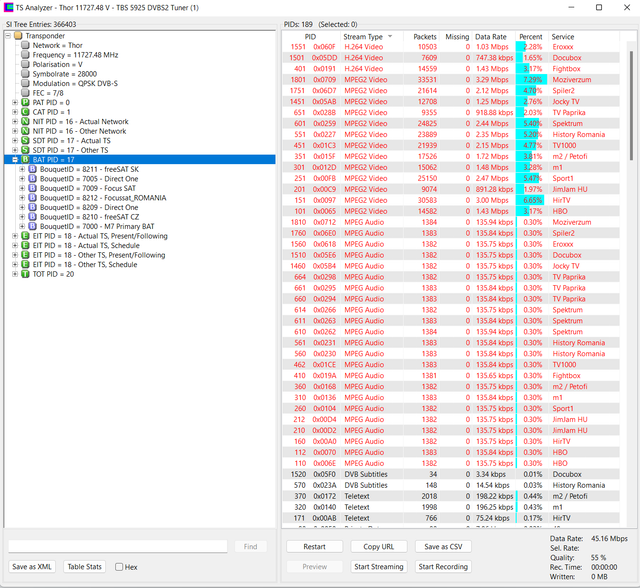
Task: Click the gray icon beside Symbolrate = 28000
Action: [x=25, y=74]
